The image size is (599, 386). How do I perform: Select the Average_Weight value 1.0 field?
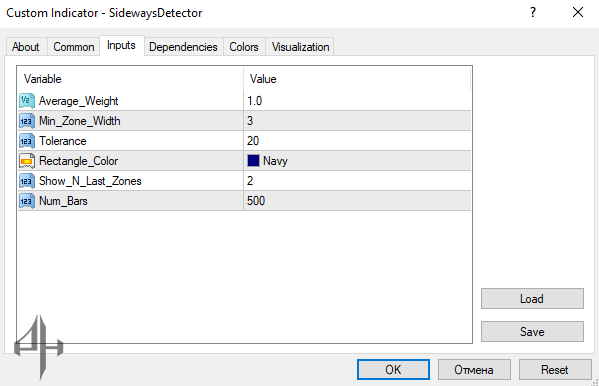tap(357, 101)
